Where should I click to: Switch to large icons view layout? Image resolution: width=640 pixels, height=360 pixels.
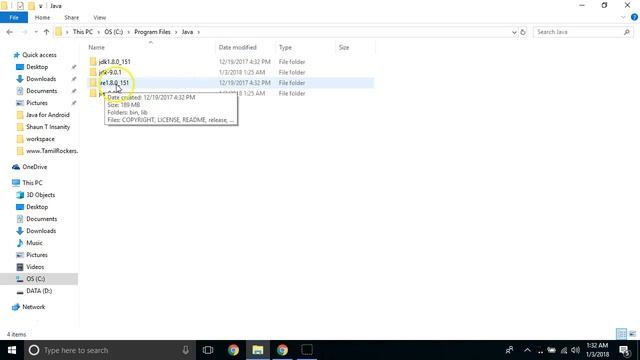(632, 334)
